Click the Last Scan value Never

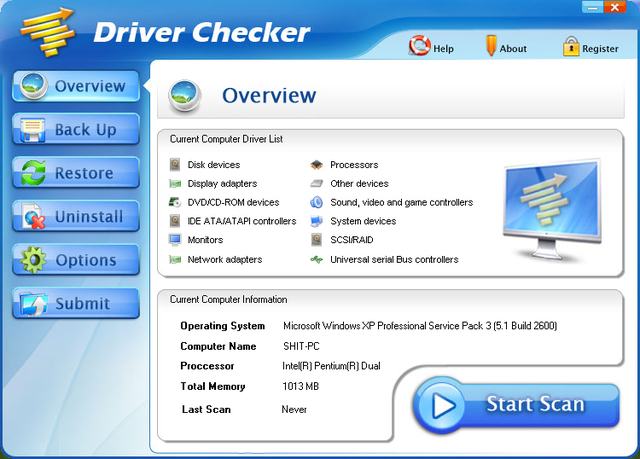[294, 409]
